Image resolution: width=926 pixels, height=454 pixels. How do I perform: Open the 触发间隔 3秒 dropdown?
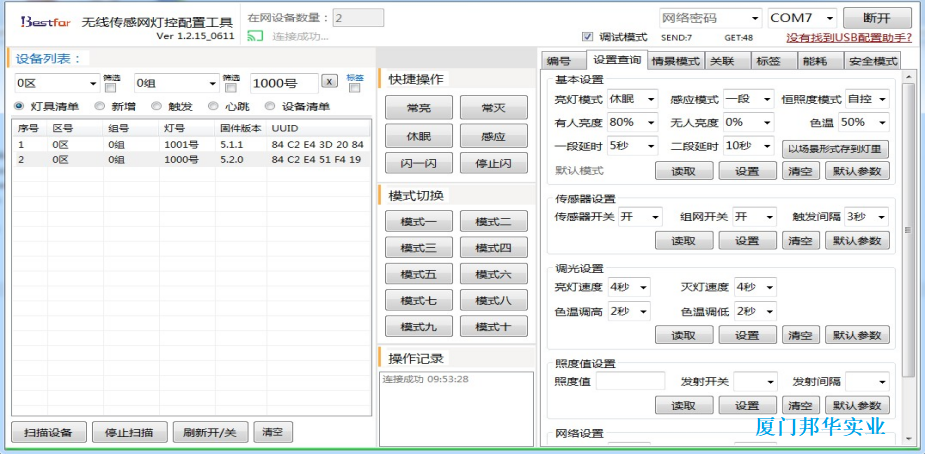point(867,217)
